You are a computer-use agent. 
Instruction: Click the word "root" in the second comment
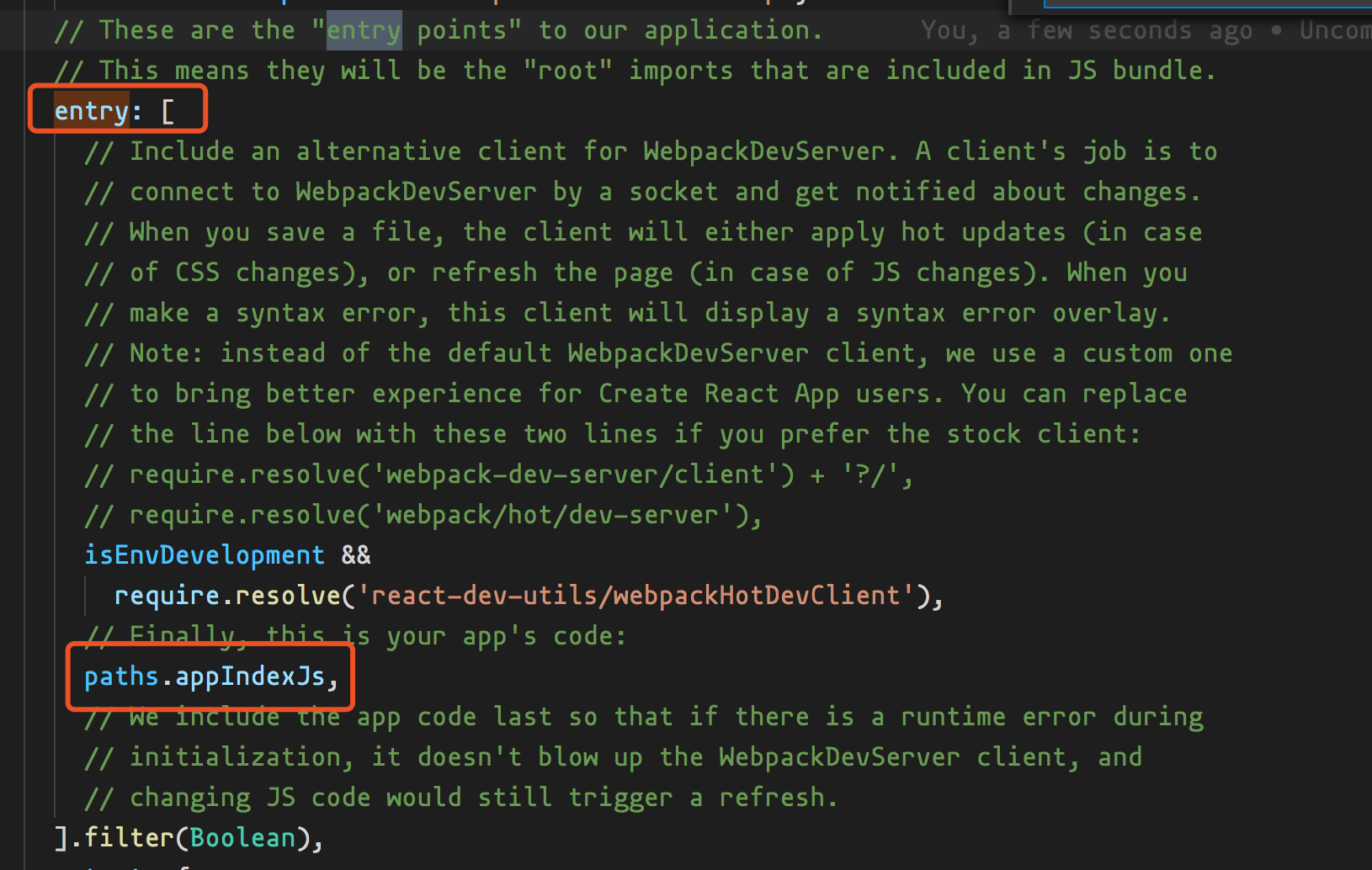coord(568,71)
